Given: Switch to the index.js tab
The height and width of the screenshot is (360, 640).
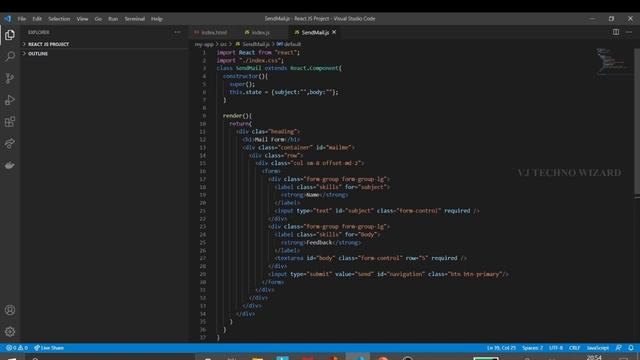Looking at the screenshot, I should [x=260, y=32].
